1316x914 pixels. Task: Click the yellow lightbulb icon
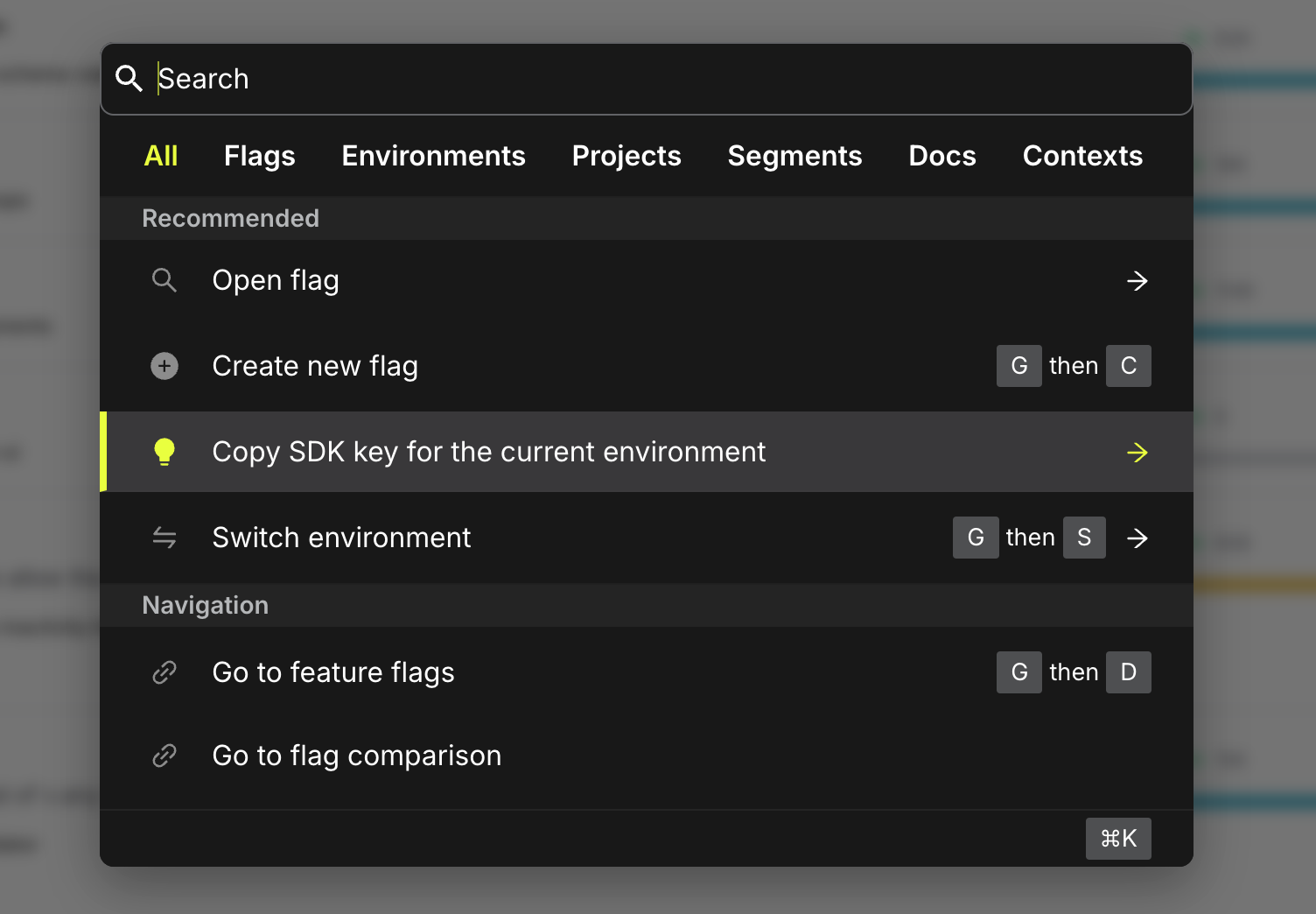click(164, 452)
